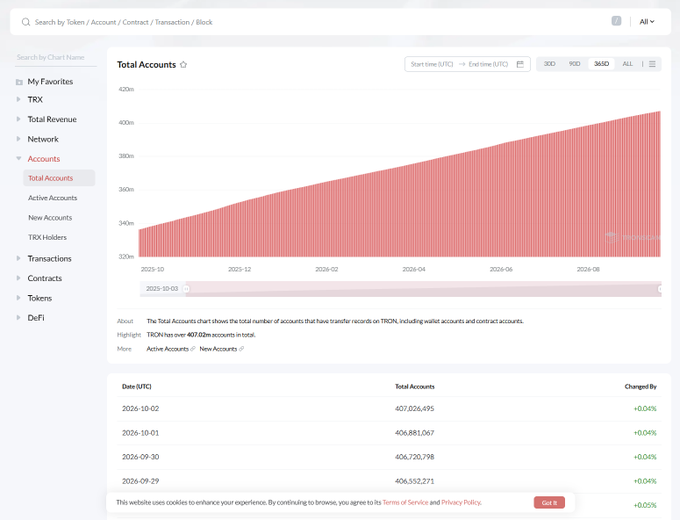Click New Accounts external link icon
The image size is (680, 520).
[x=242, y=349]
